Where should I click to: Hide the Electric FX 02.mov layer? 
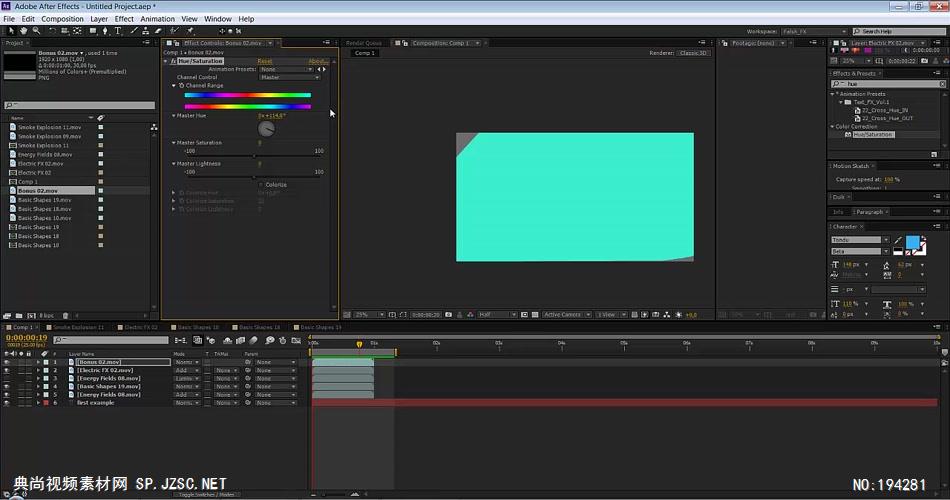click(x=7, y=370)
